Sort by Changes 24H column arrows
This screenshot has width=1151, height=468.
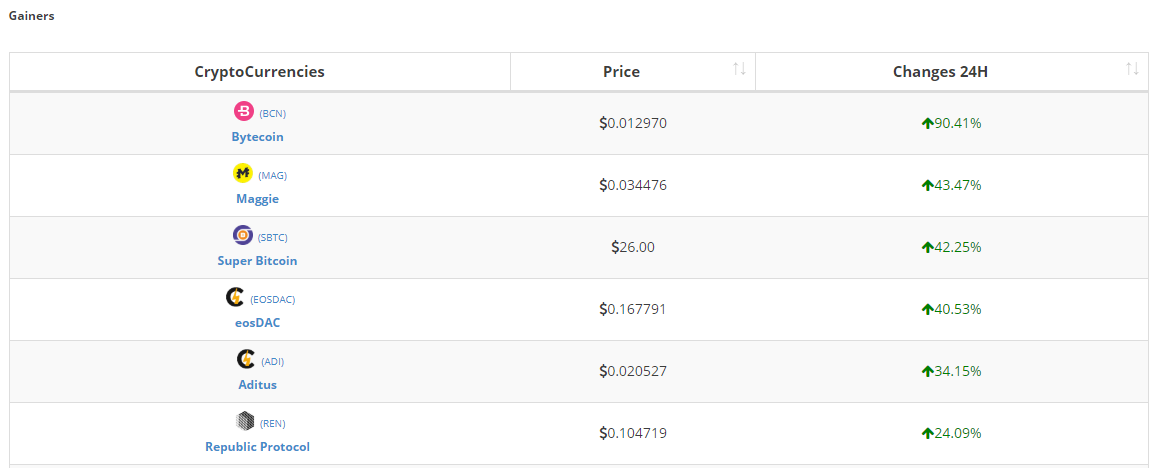(1132, 69)
